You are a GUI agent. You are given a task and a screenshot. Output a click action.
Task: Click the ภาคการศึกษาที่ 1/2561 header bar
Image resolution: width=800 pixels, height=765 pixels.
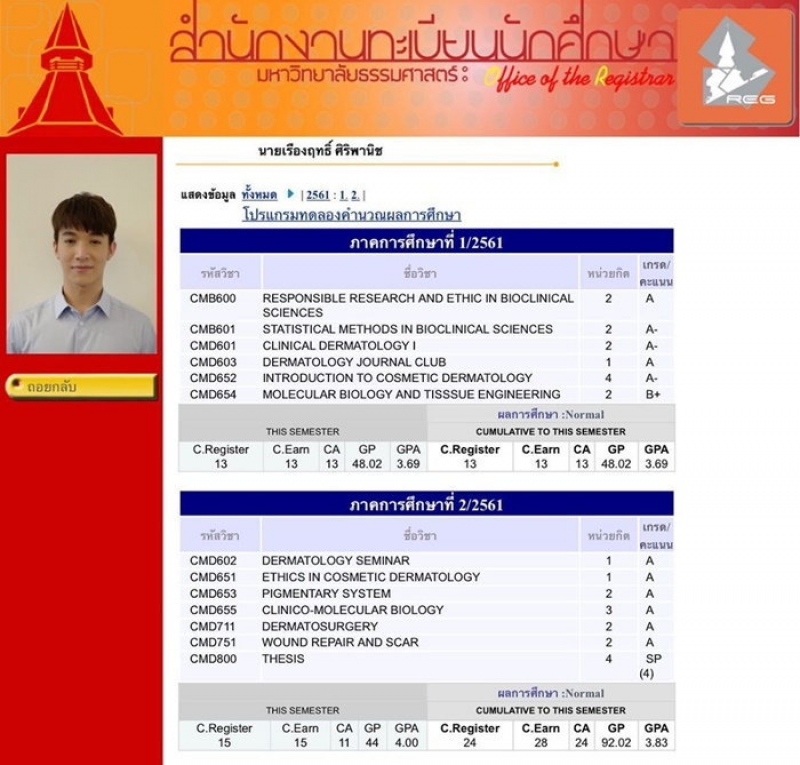point(427,241)
